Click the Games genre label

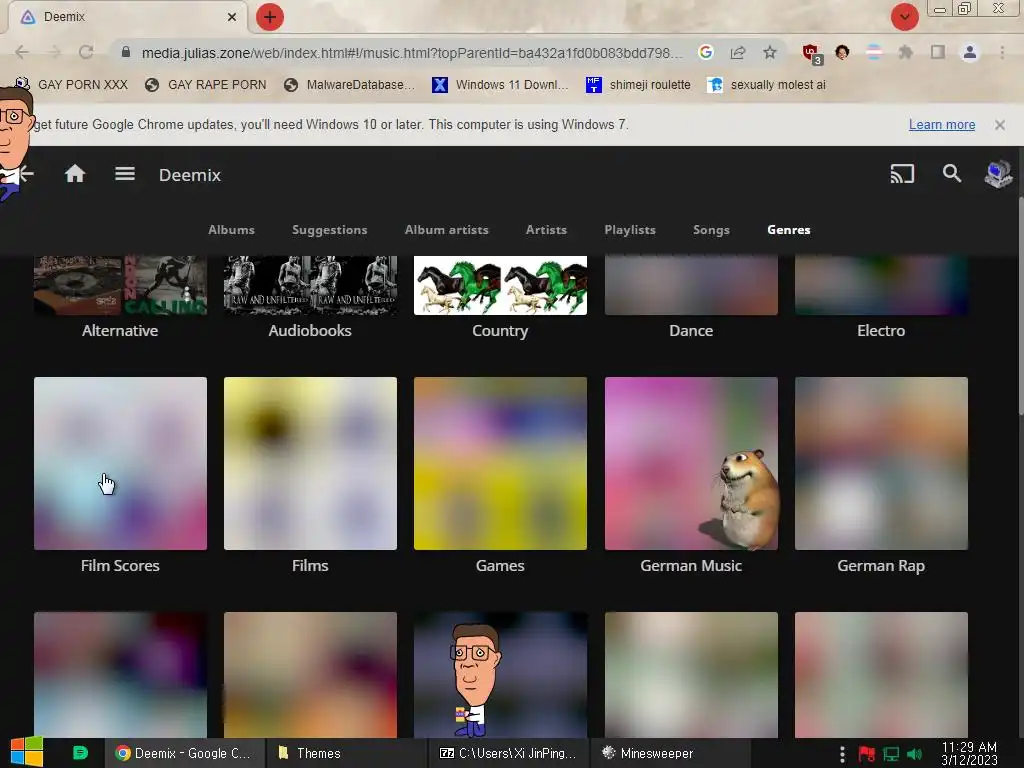pos(500,566)
